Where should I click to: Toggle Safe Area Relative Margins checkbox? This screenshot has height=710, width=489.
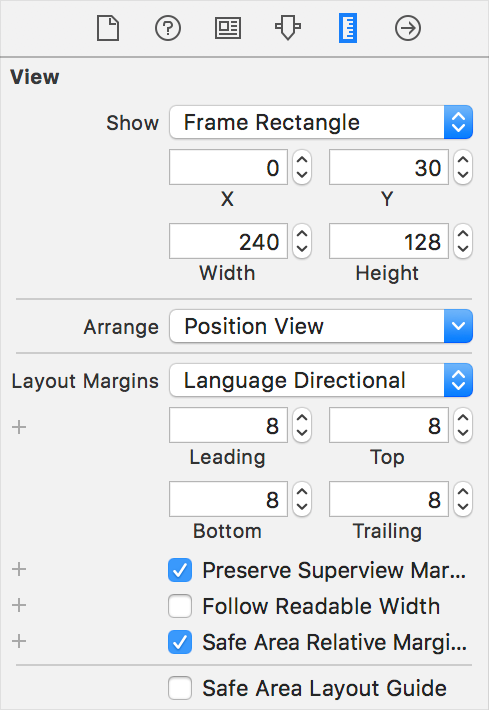180,642
